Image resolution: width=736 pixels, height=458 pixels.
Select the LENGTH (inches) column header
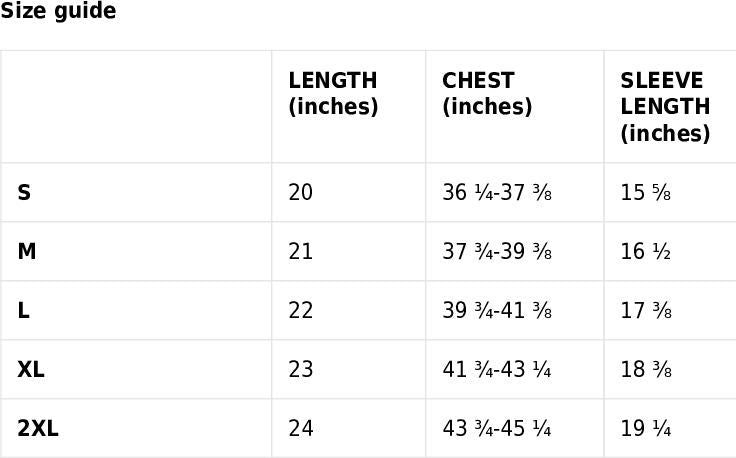coord(333,93)
